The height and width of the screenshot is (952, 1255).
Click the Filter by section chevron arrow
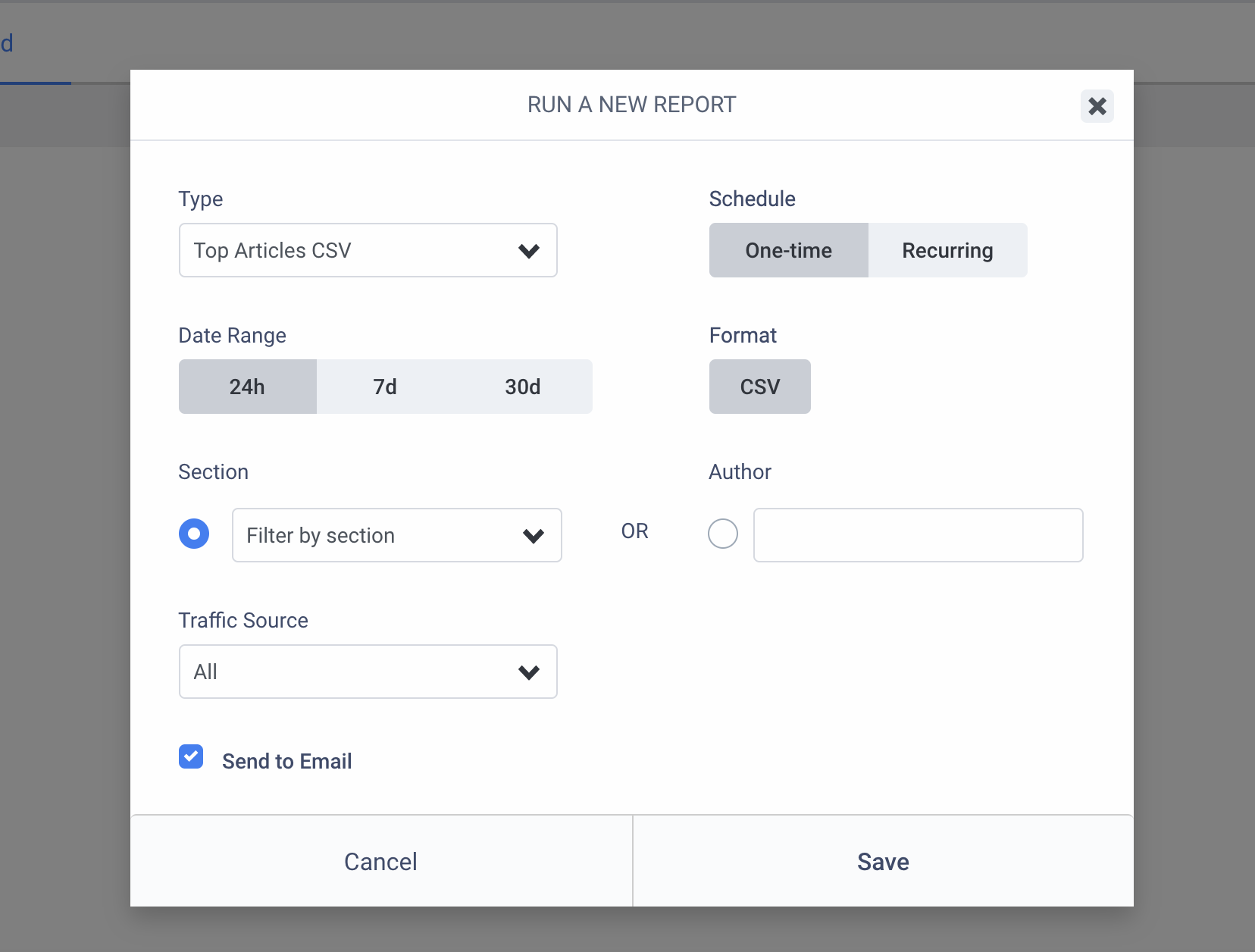534,536
